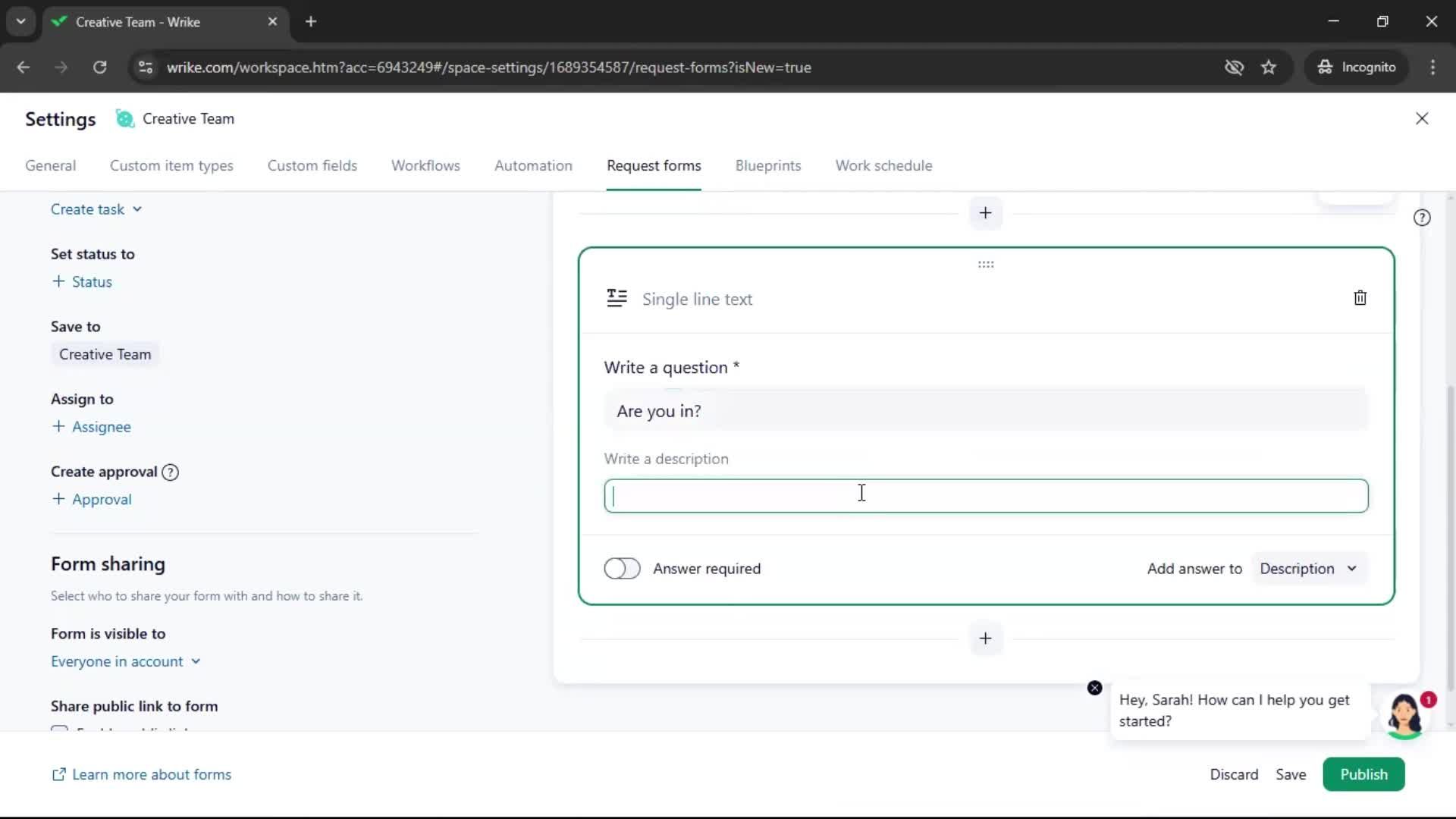
Task: Go back to the previous page
Action: (x=24, y=67)
